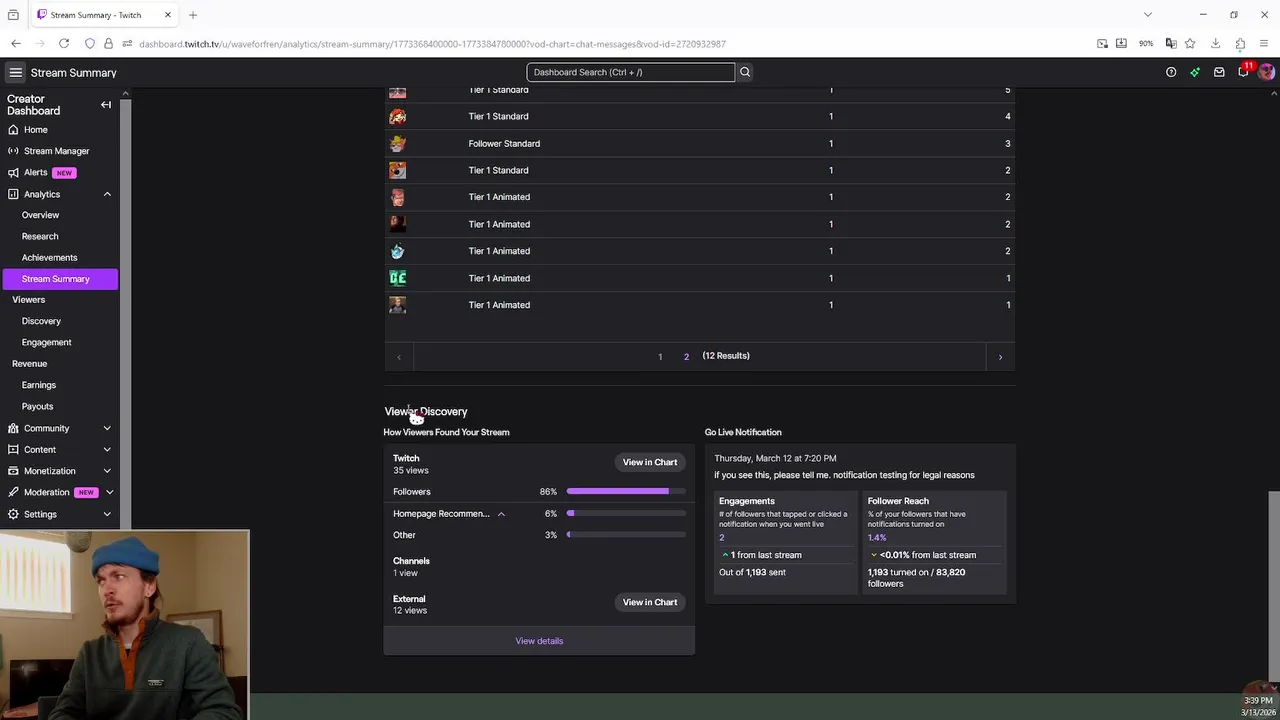Open the Engagement page
This screenshot has width=1280, height=720.
coord(46,342)
